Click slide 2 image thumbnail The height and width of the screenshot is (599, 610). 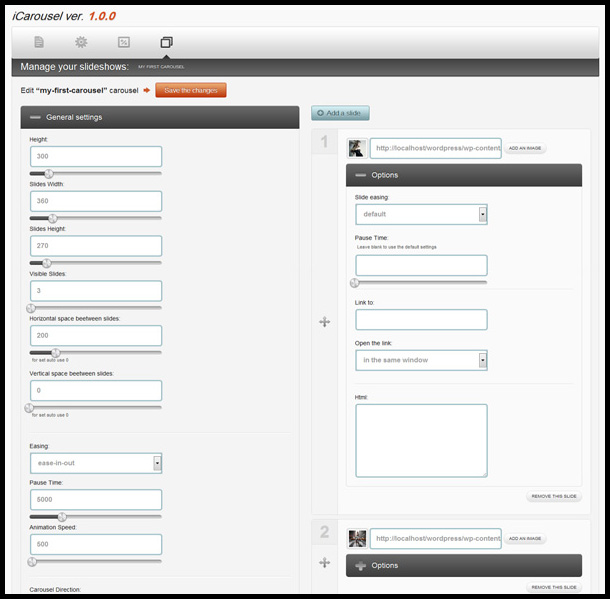tap(357, 539)
